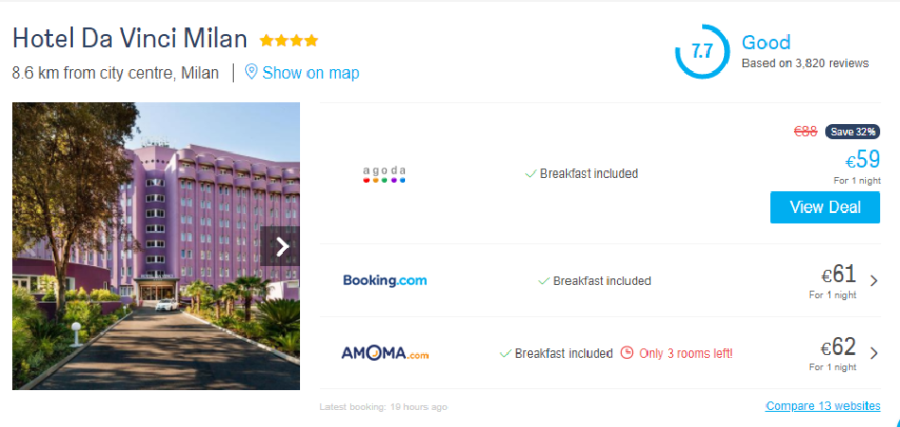This screenshot has height=427, width=900.
Task: Click Based on 3,820 reviews text
Action: pyautogui.click(x=805, y=63)
